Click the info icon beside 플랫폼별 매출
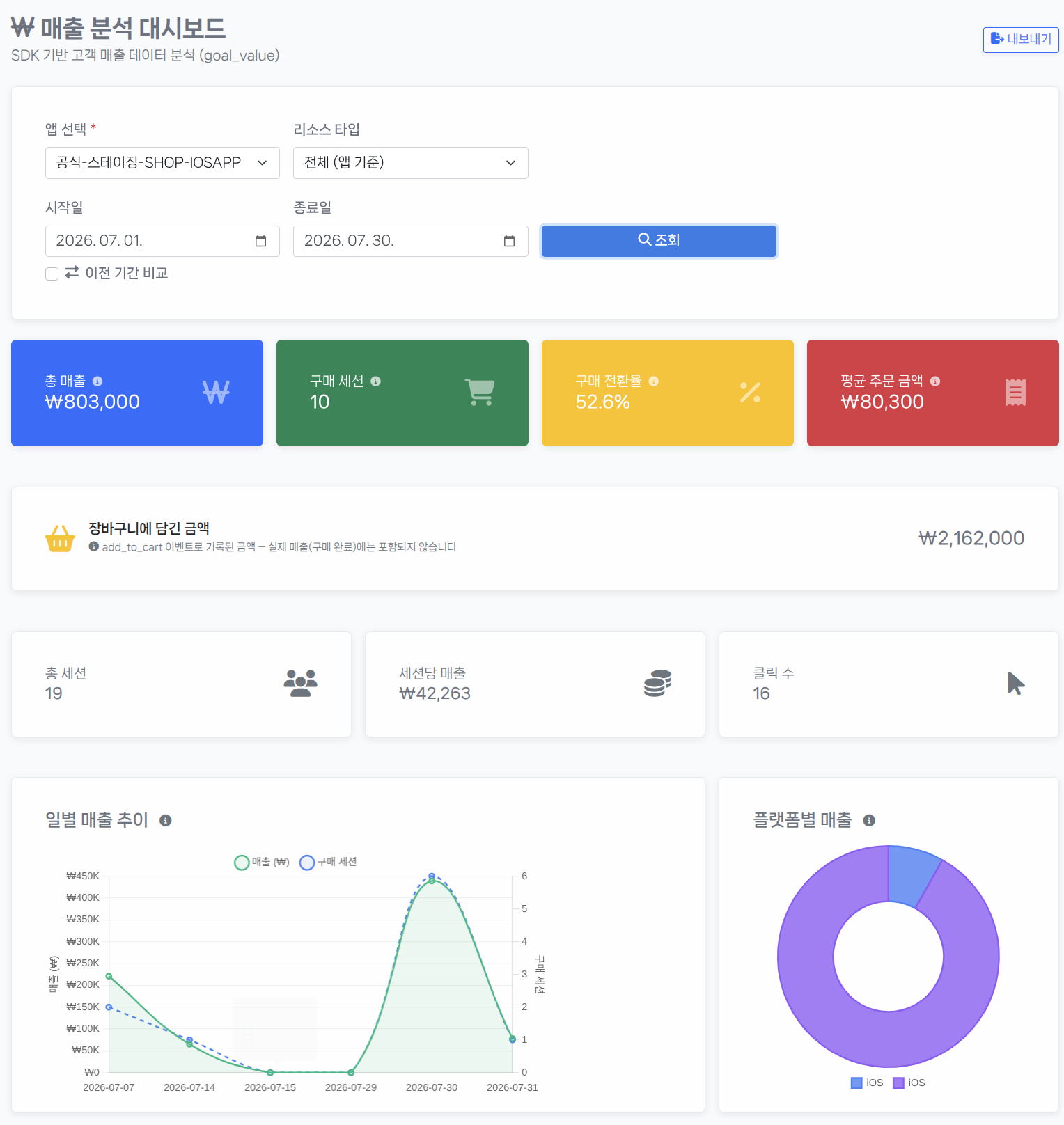Viewport: 1064px width, 1125px height. point(869,820)
